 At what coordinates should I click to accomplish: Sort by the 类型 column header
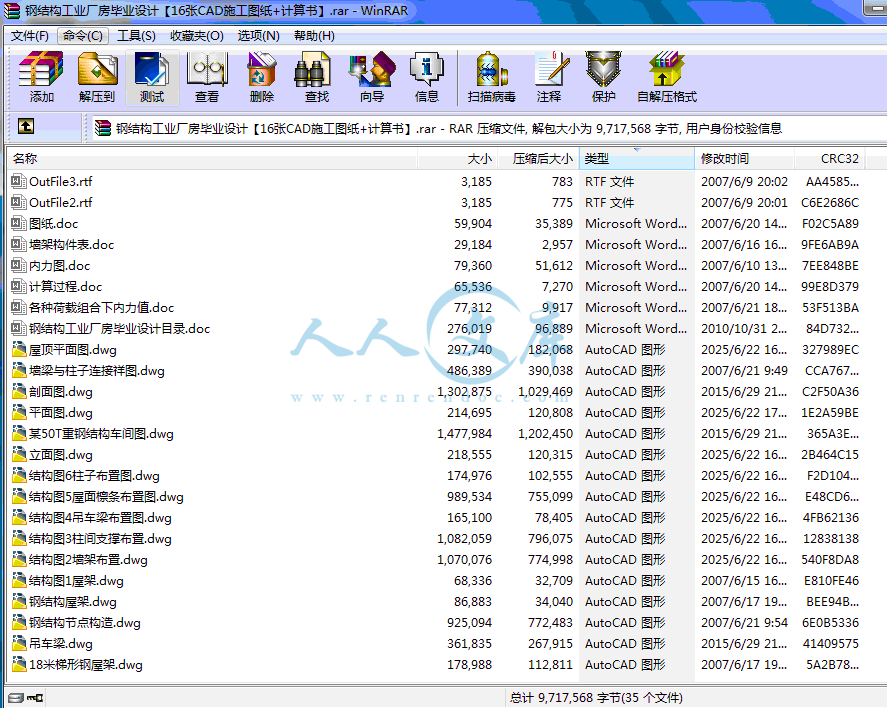coord(636,158)
